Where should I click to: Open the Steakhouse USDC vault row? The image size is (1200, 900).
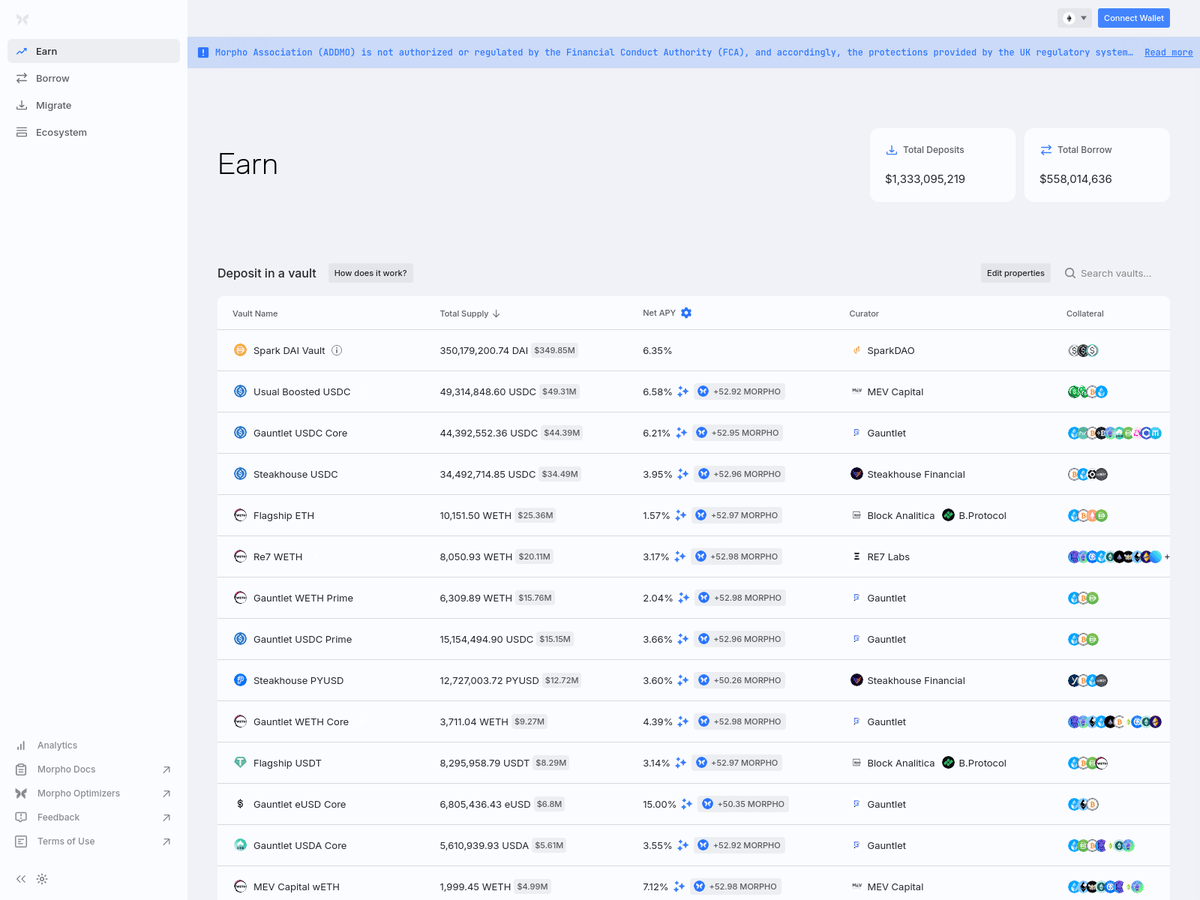click(x=693, y=474)
